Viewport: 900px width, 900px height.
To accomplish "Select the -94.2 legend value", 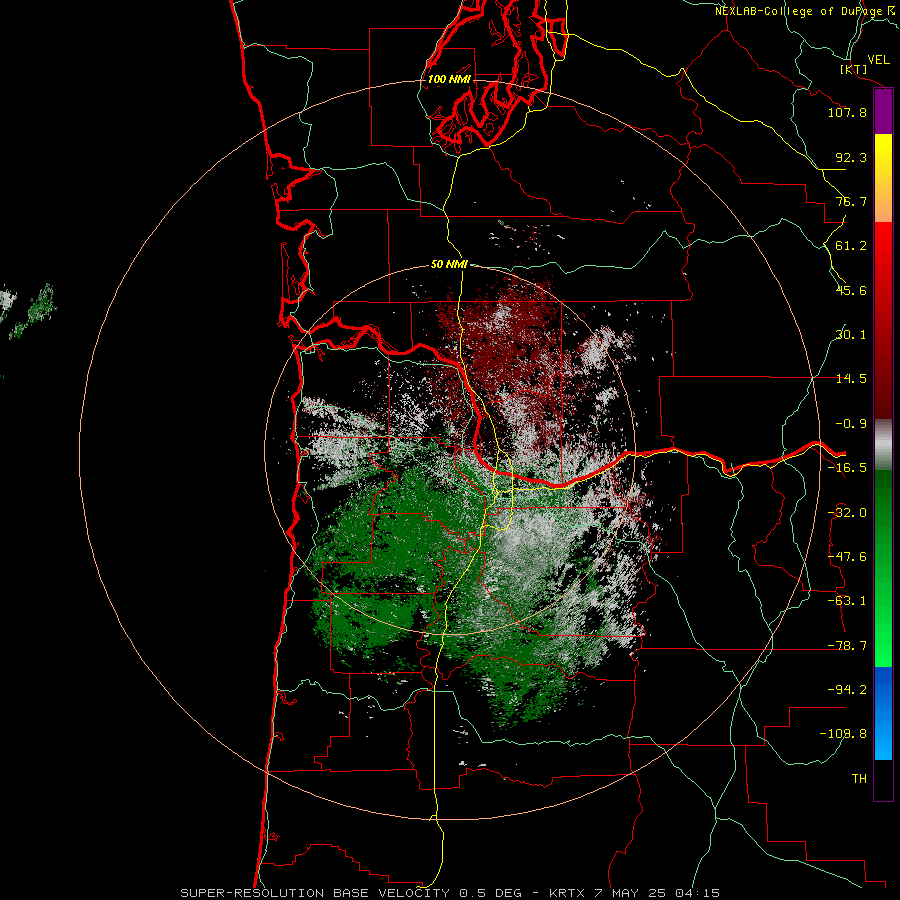I will [x=847, y=690].
